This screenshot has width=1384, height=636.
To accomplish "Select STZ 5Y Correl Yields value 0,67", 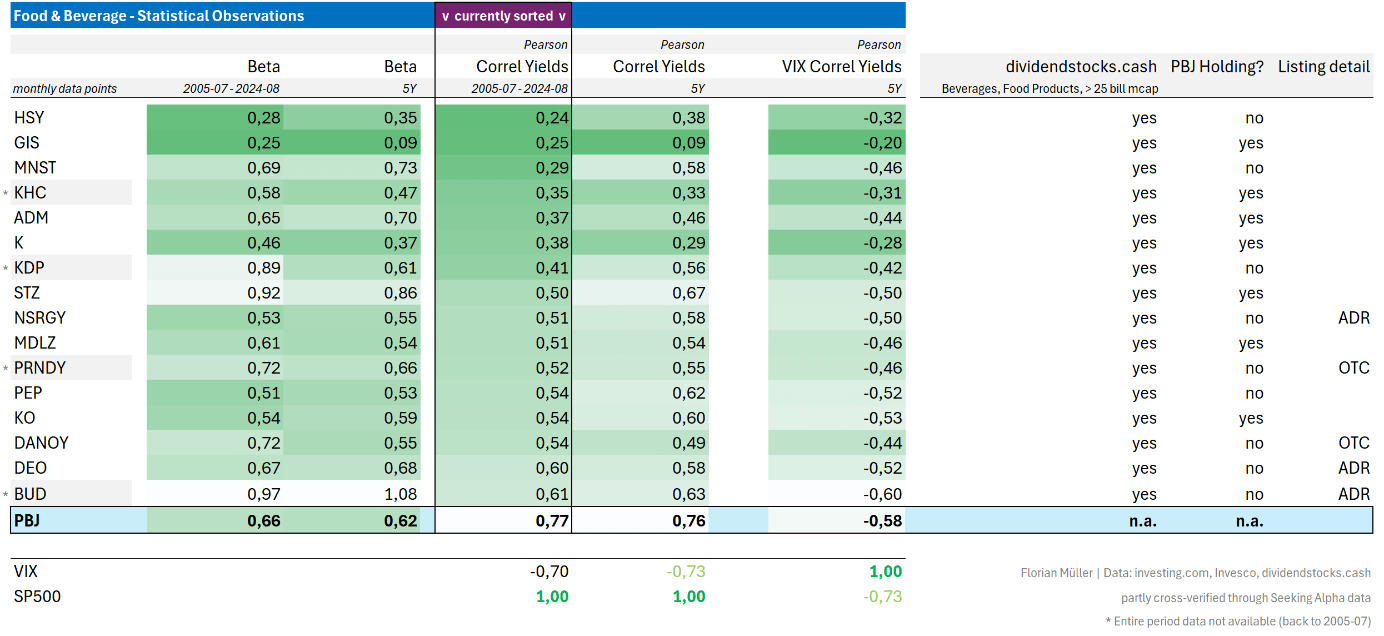I will (x=688, y=293).
